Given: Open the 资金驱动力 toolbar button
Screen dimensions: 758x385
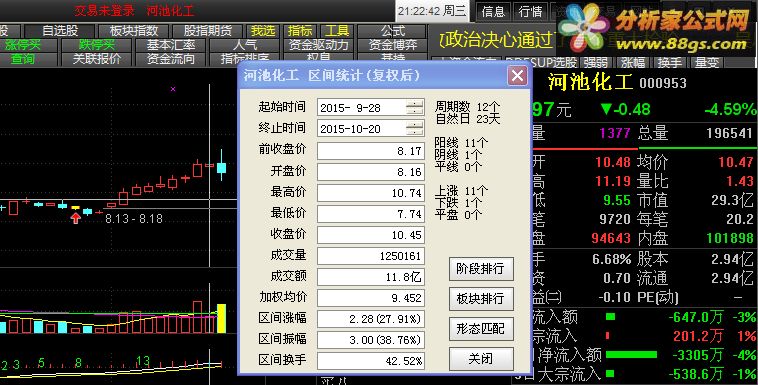Looking at the screenshot, I should point(319,45).
